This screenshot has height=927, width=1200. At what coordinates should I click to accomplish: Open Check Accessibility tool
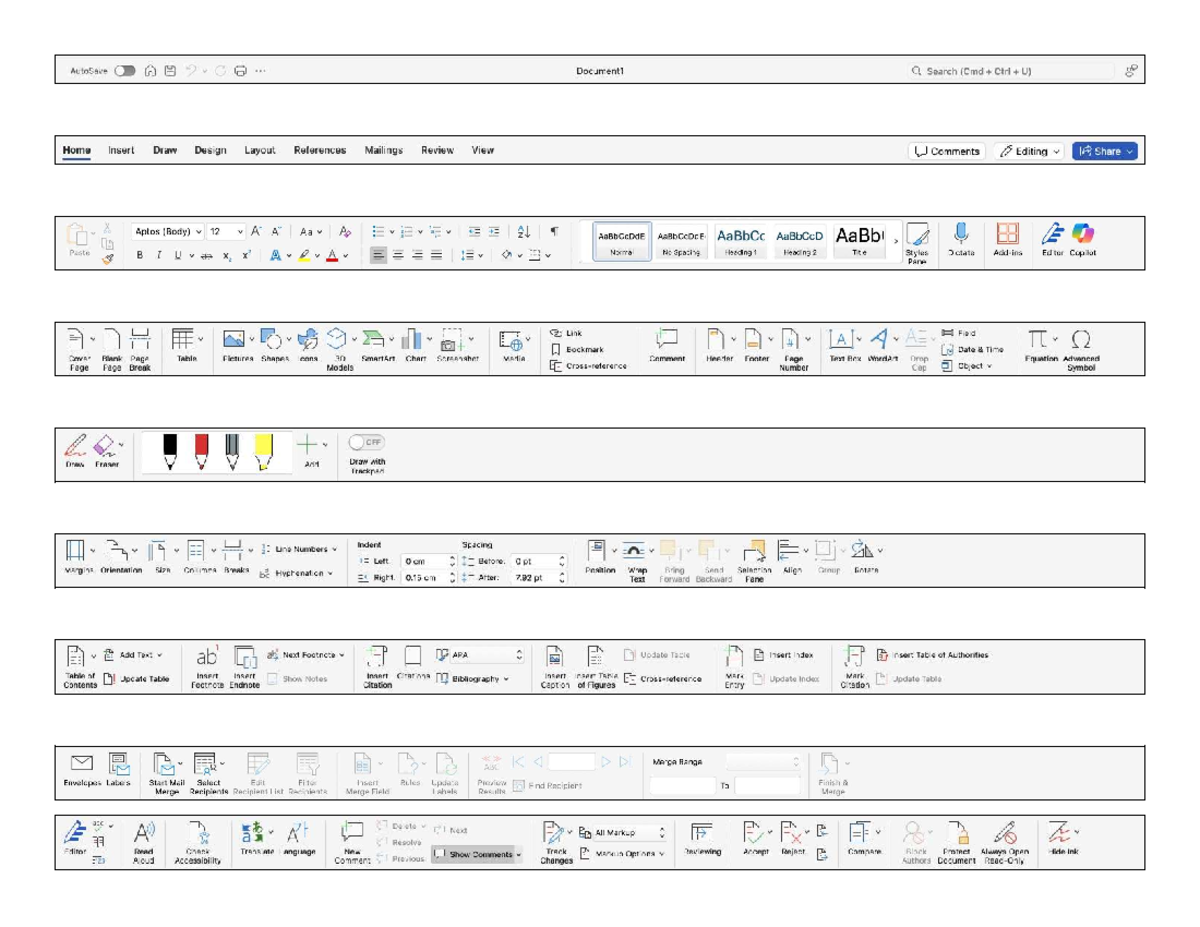198,836
